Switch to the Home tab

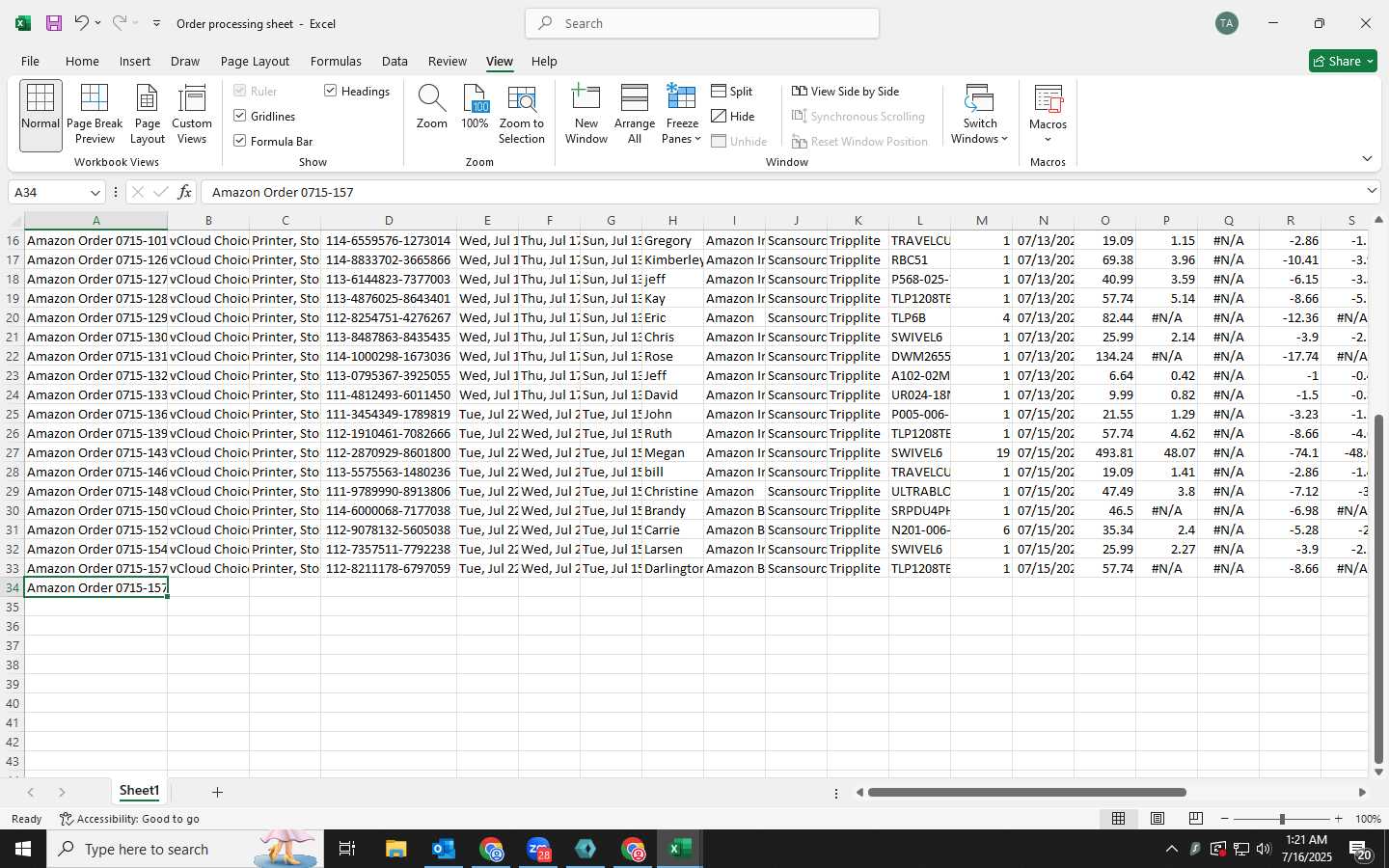click(x=82, y=61)
